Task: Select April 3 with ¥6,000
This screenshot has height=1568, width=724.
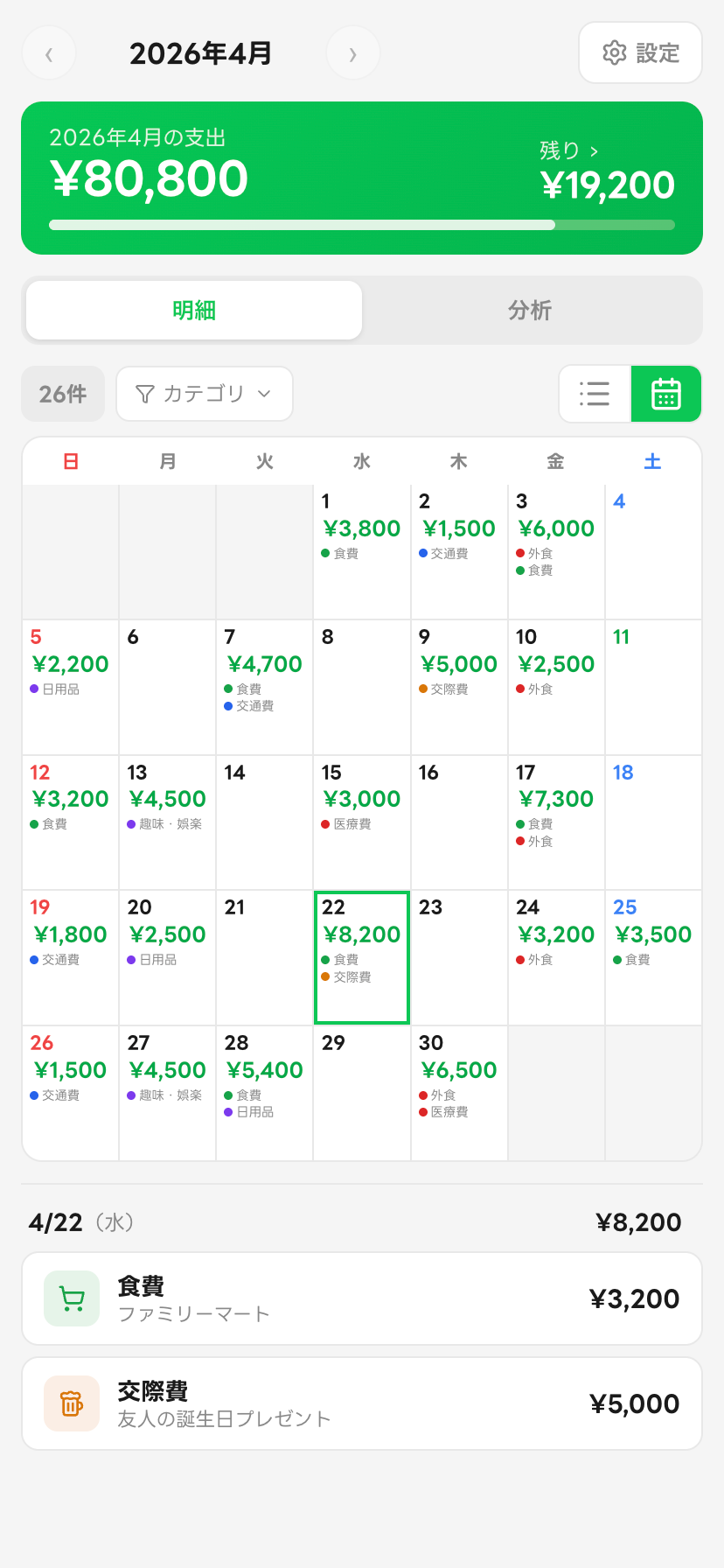Action: tap(556, 552)
